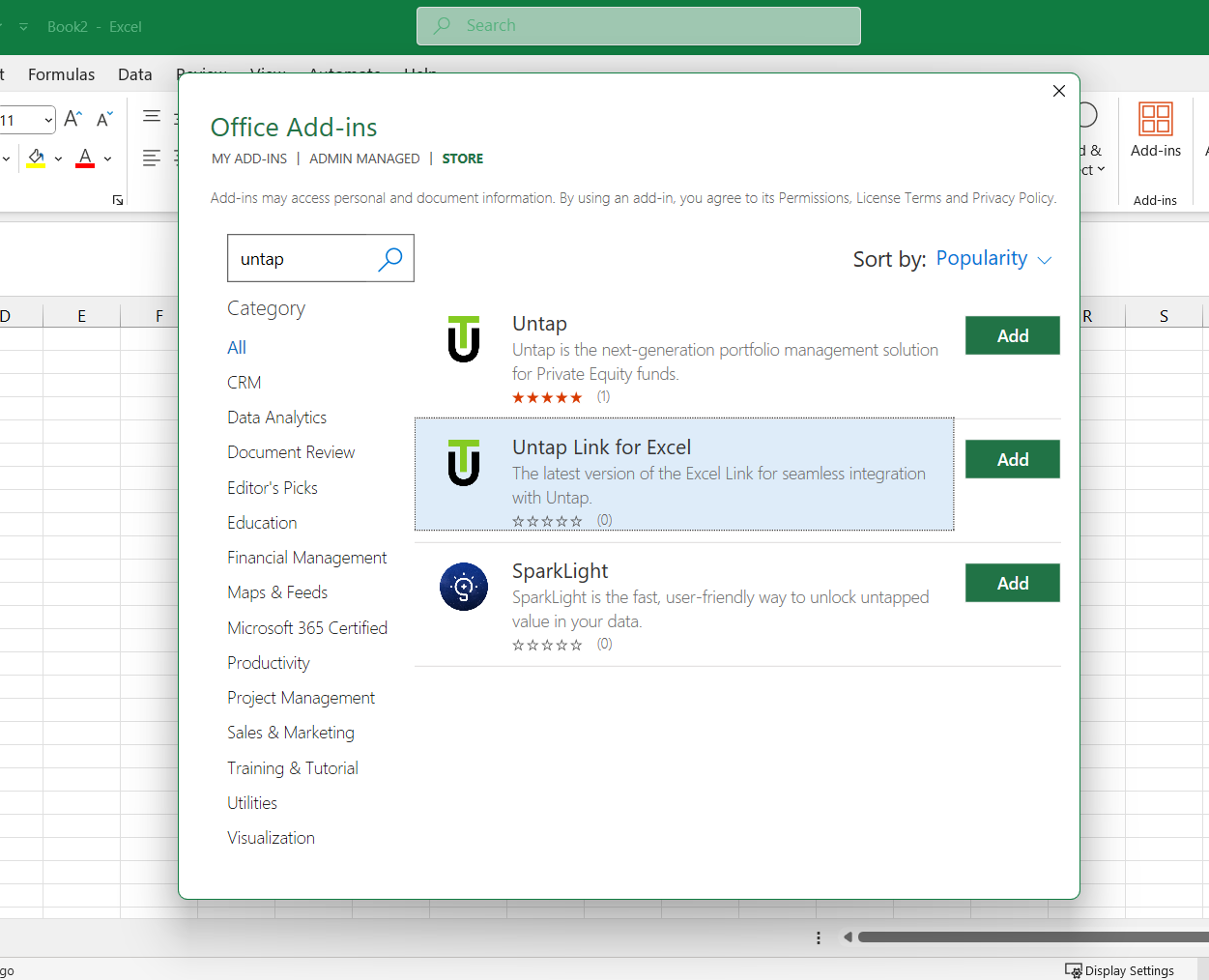Image resolution: width=1209 pixels, height=980 pixels.
Task: Click the Untap five-star rating
Action: [547, 397]
